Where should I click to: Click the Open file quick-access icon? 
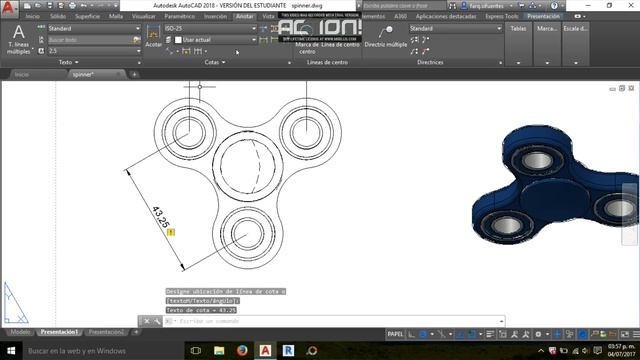pyautogui.click(x=38, y=6)
